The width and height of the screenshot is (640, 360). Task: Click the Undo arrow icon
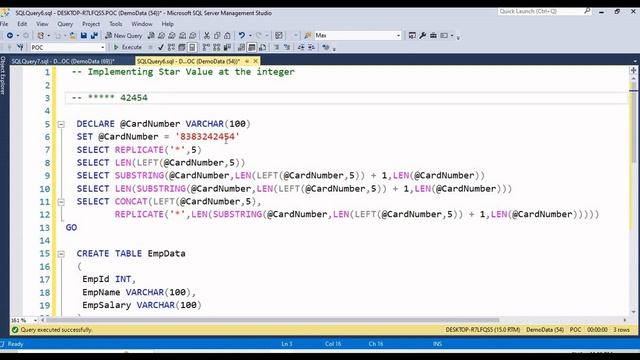pos(242,36)
